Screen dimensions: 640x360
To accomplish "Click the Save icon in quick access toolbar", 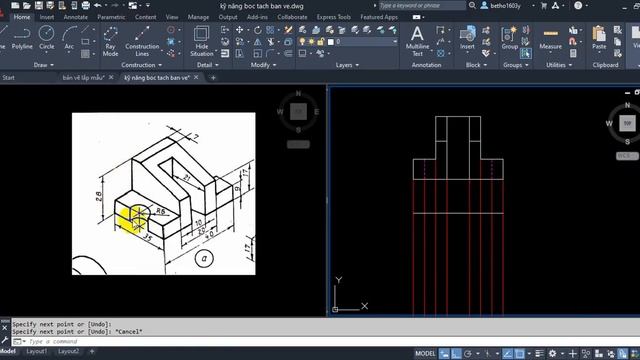I will pos(39,5).
